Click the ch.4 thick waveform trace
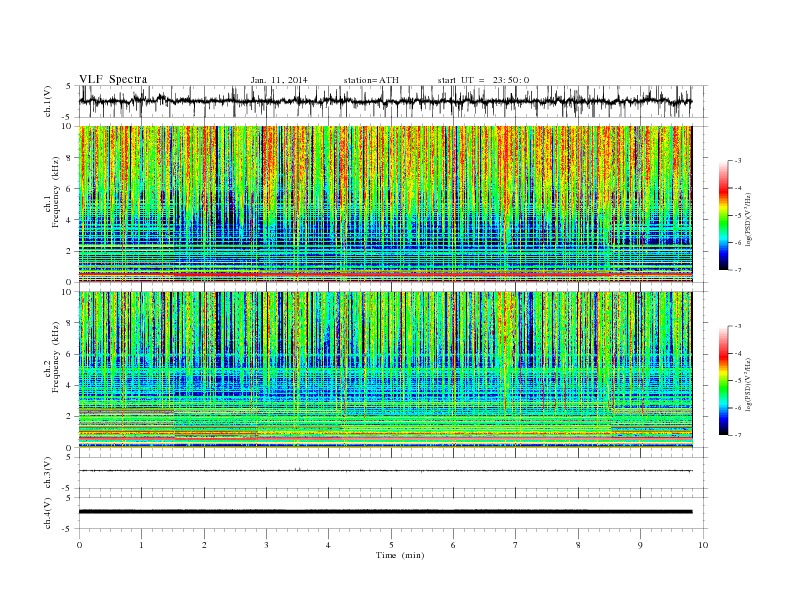This screenshot has height=612, width=792. [385, 512]
